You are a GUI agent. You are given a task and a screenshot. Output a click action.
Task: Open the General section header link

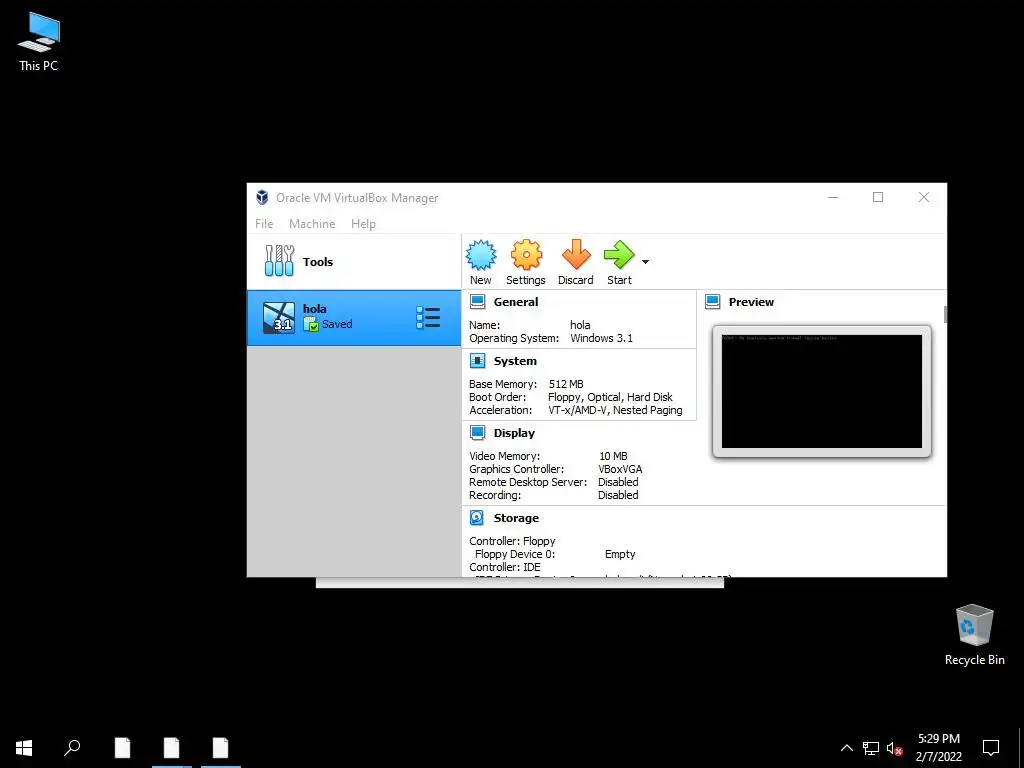pyautogui.click(x=516, y=302)
